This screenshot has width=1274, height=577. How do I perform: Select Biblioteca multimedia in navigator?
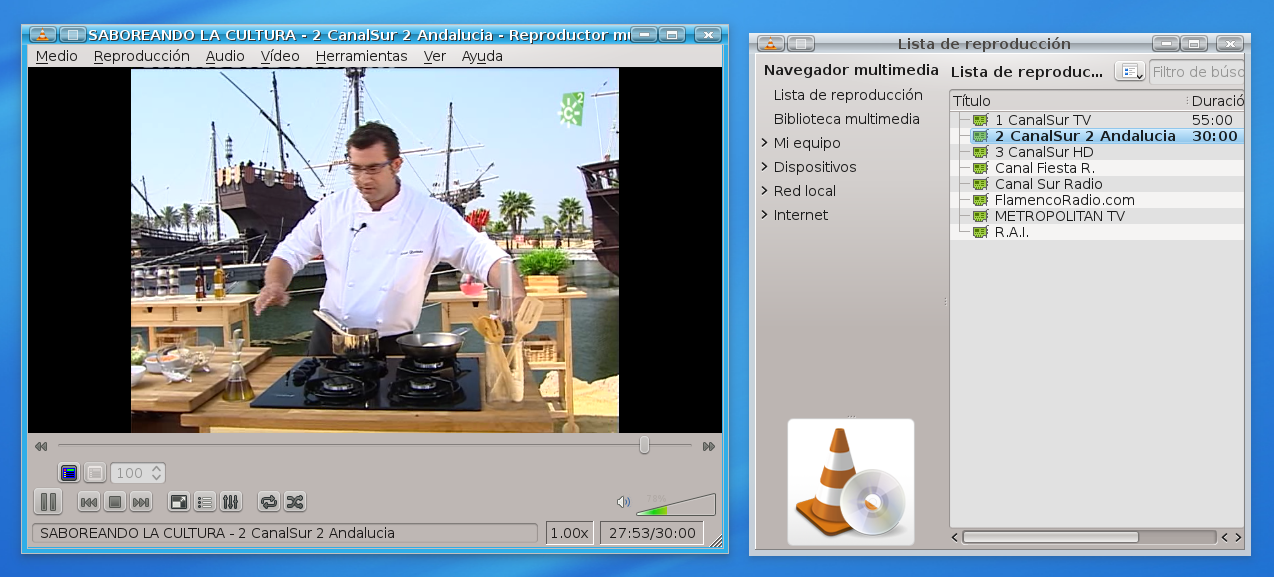click(x=846, y=119)
